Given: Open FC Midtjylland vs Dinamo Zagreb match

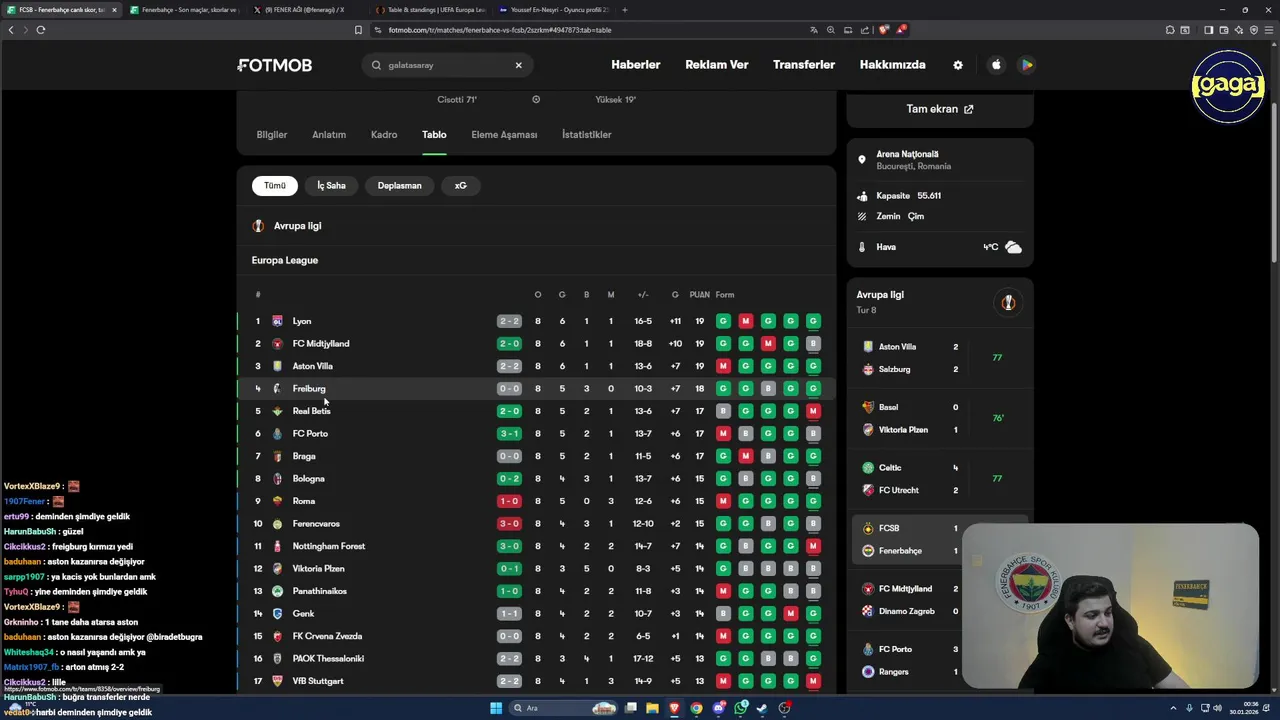Looking at the screenshot, I should click(x=908, y=600).
